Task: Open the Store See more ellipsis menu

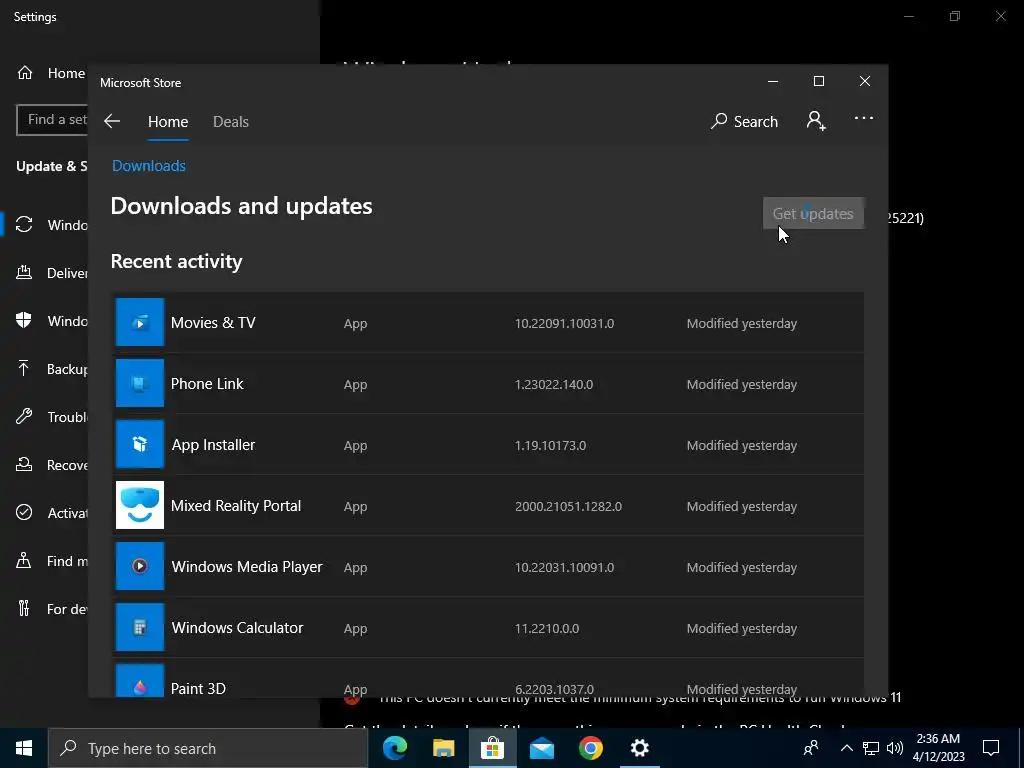Action: [863, 118]
